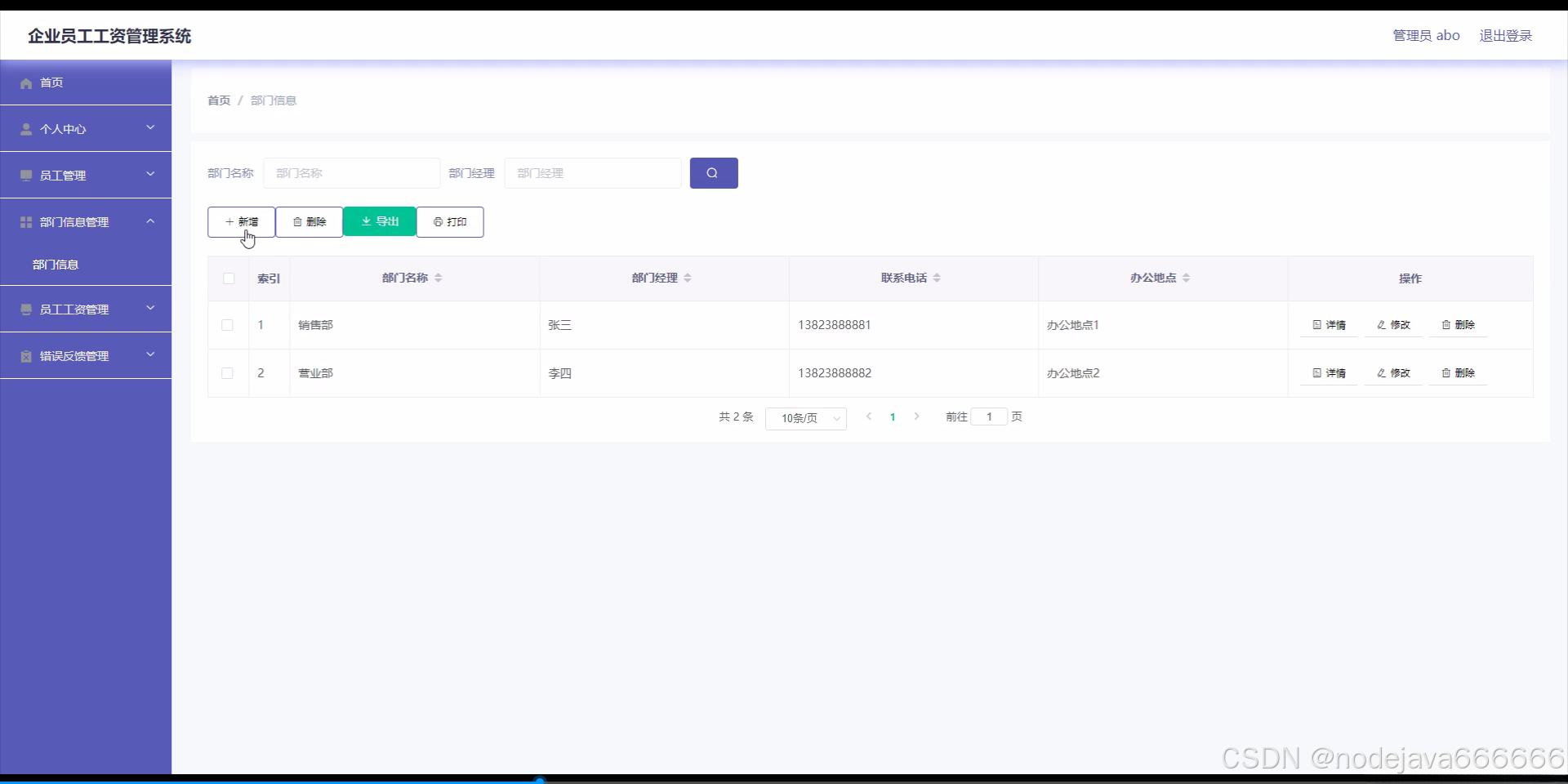Click the icon beside 员工工资管理
This screenshot has width=1568, height=784.
coord(26,310)
